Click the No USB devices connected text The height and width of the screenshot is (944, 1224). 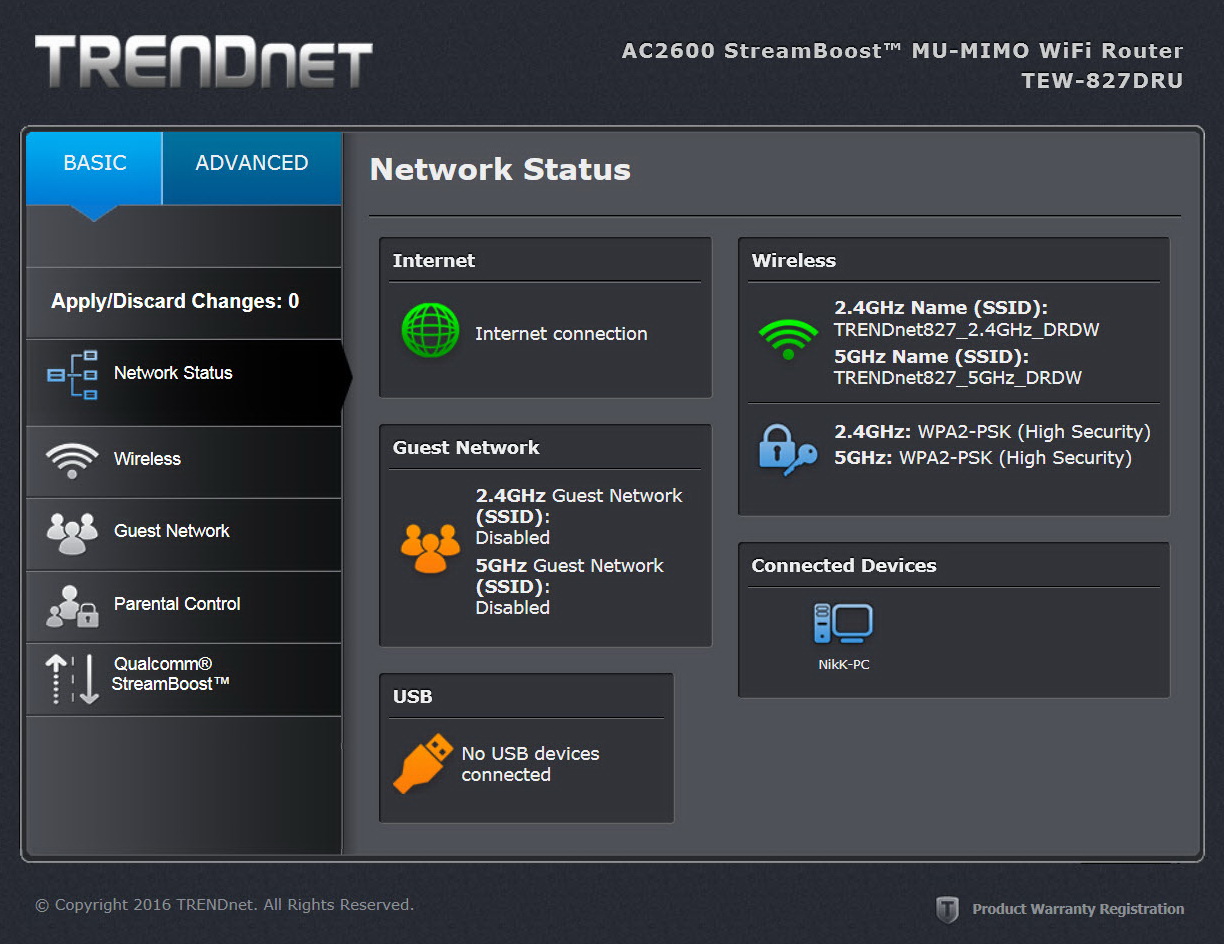(530, 764)
